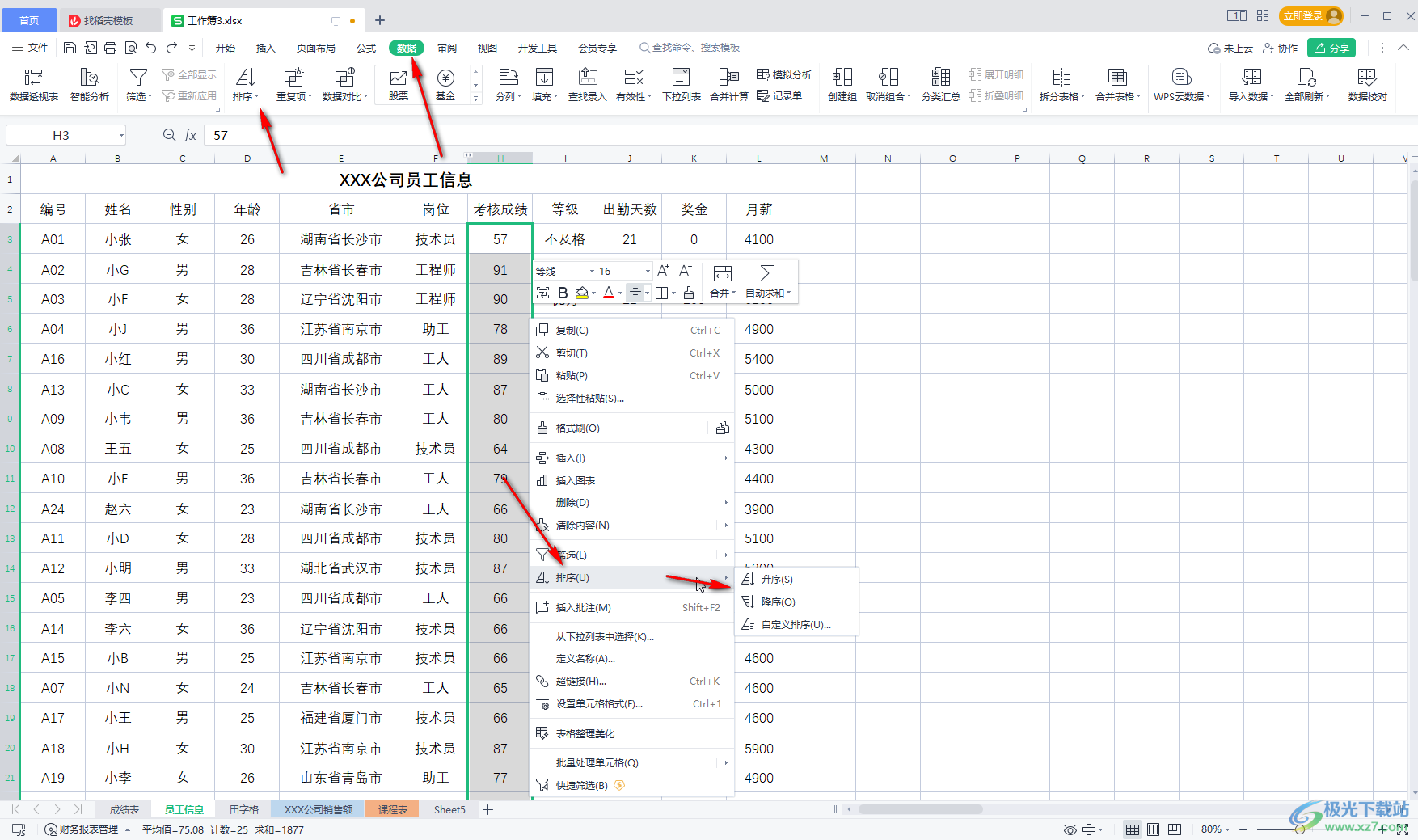Open the Subtotal (分类汇总) tool
Screen dimensions: 1418x840
coord(941,85)
